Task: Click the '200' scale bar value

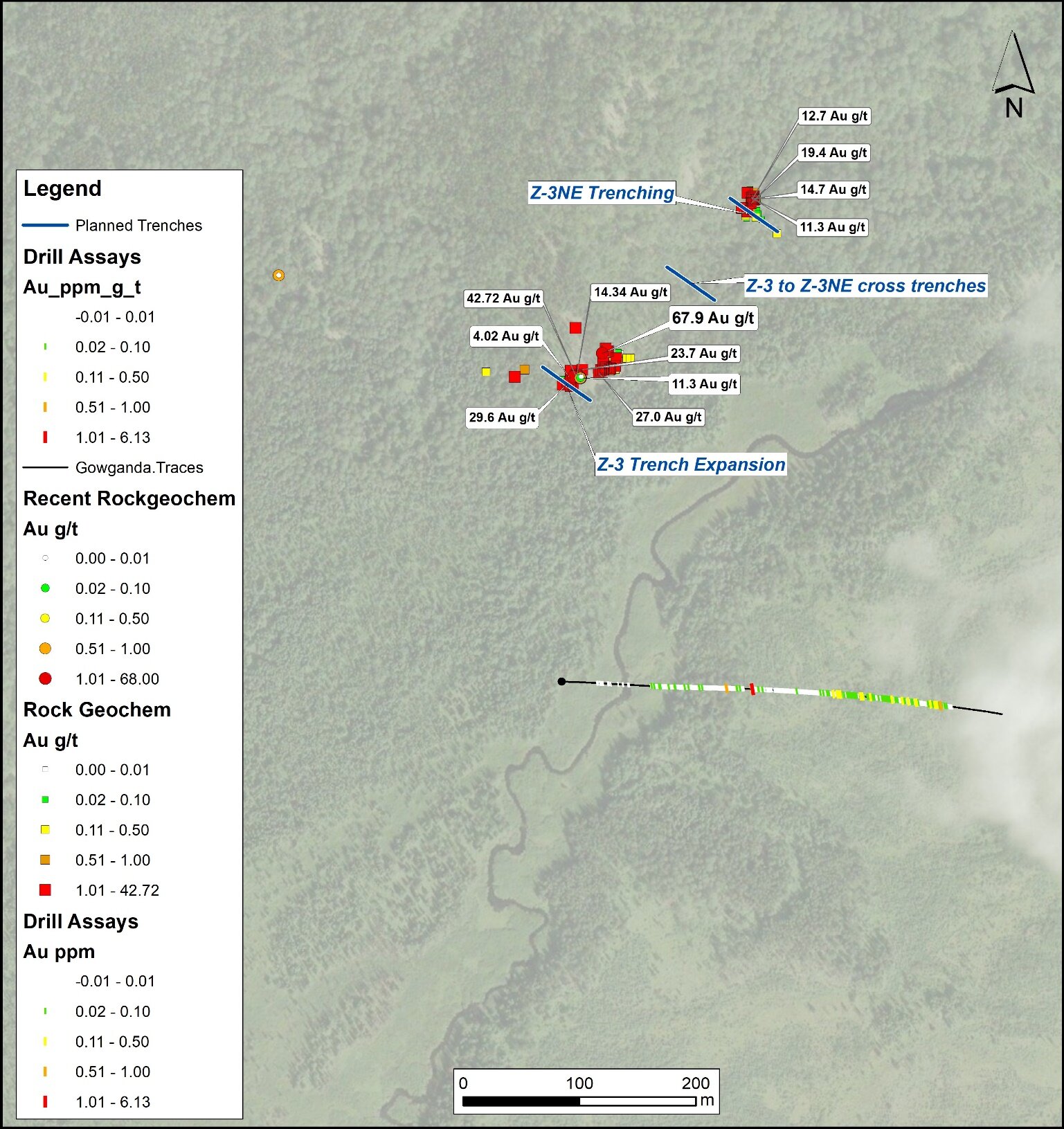Action: (x=696, y=1083)
